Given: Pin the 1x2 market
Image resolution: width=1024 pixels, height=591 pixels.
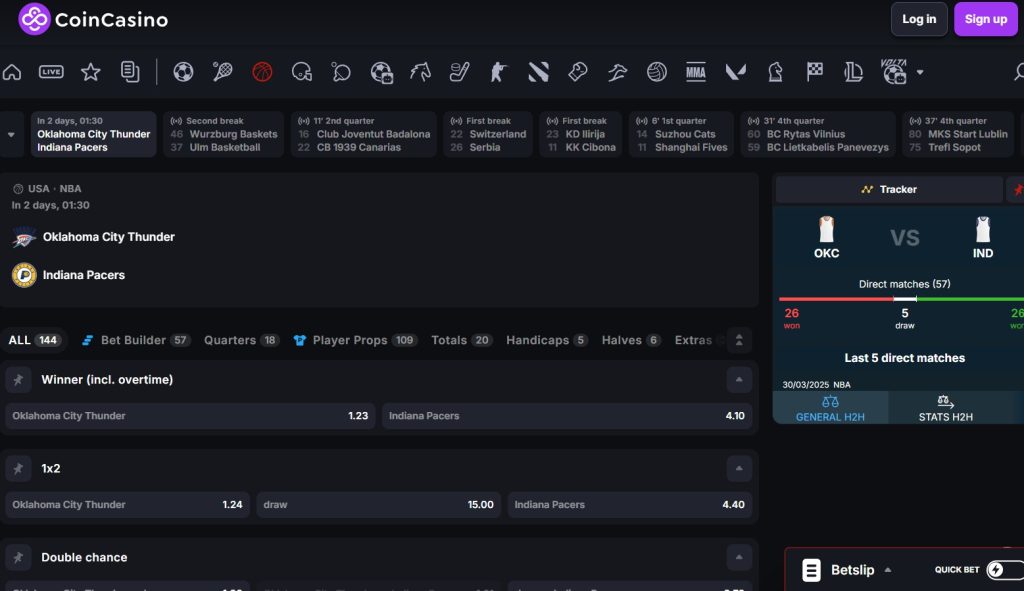Looking at the screenshot, I should (18, 468).
